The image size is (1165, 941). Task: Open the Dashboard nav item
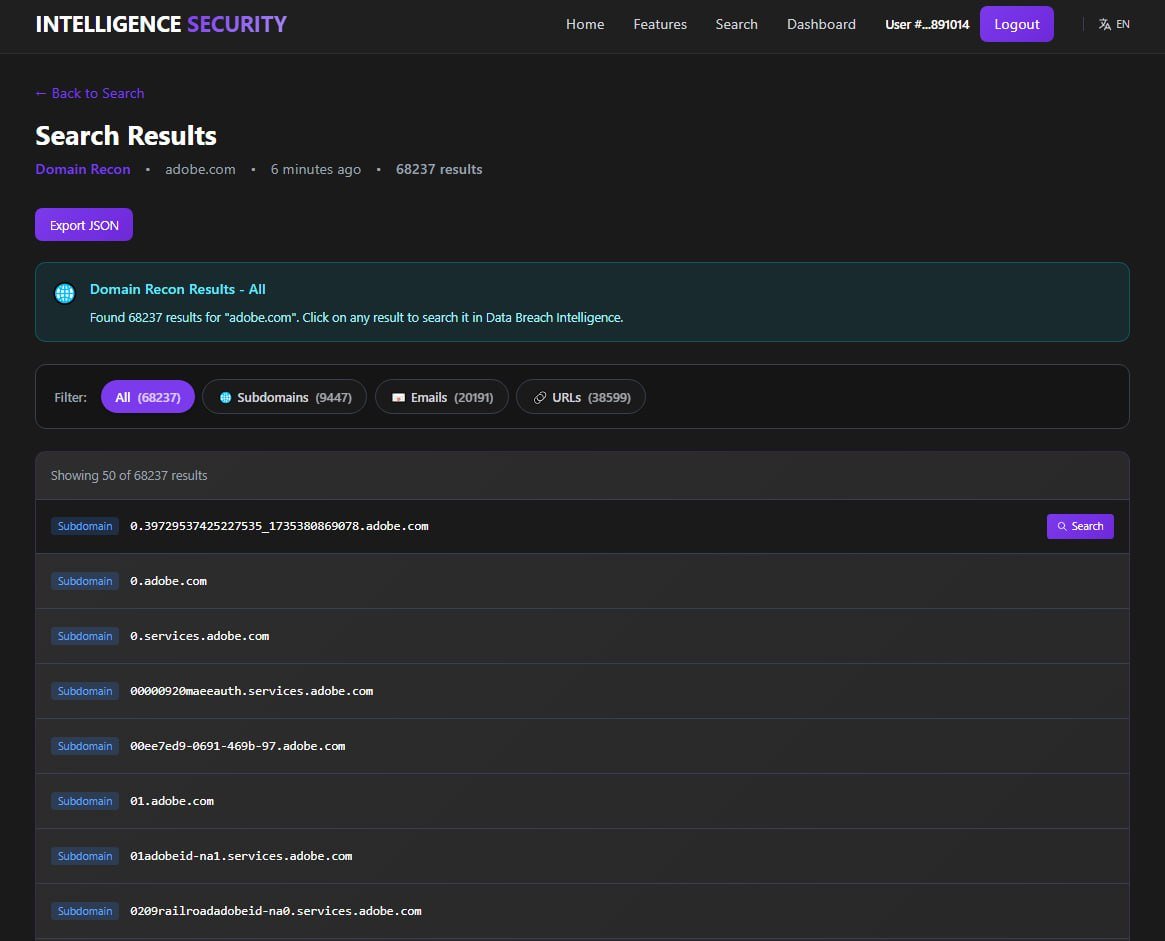(821, 25)
